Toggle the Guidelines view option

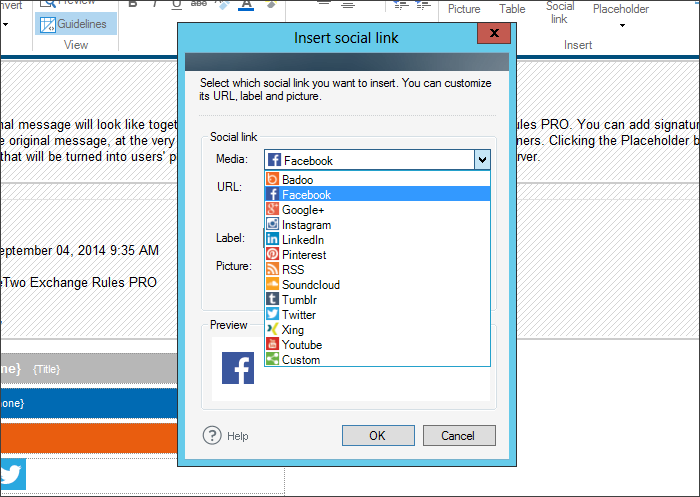pyautogui.click(x=74, y=24)
